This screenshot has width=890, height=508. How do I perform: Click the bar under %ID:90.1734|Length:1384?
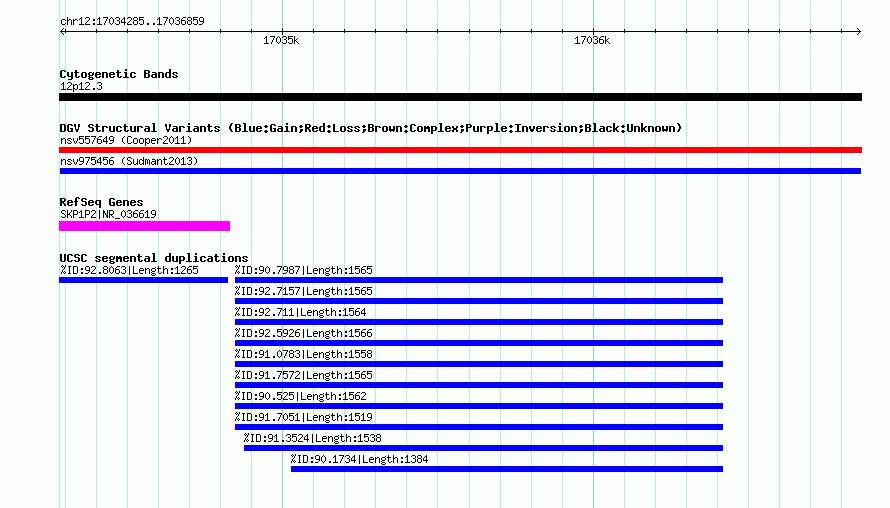coord(507,469)
